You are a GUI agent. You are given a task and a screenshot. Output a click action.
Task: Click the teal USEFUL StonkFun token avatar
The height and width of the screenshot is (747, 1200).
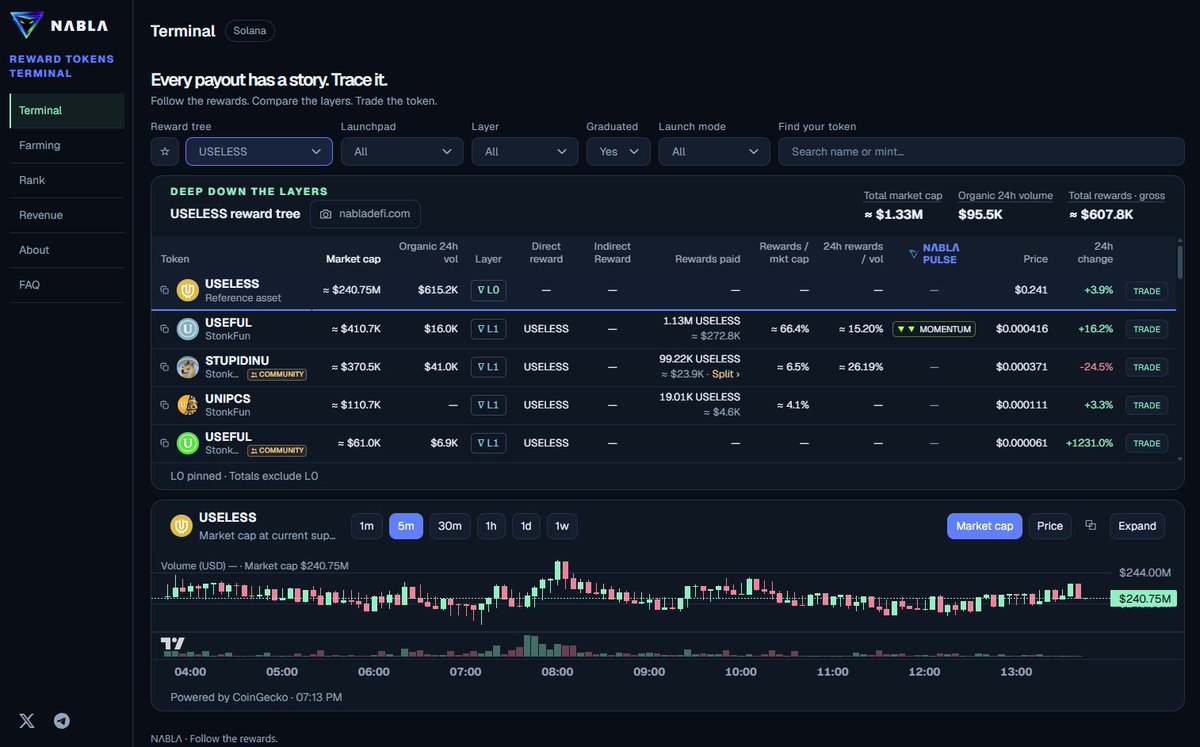tap(188, 329)
